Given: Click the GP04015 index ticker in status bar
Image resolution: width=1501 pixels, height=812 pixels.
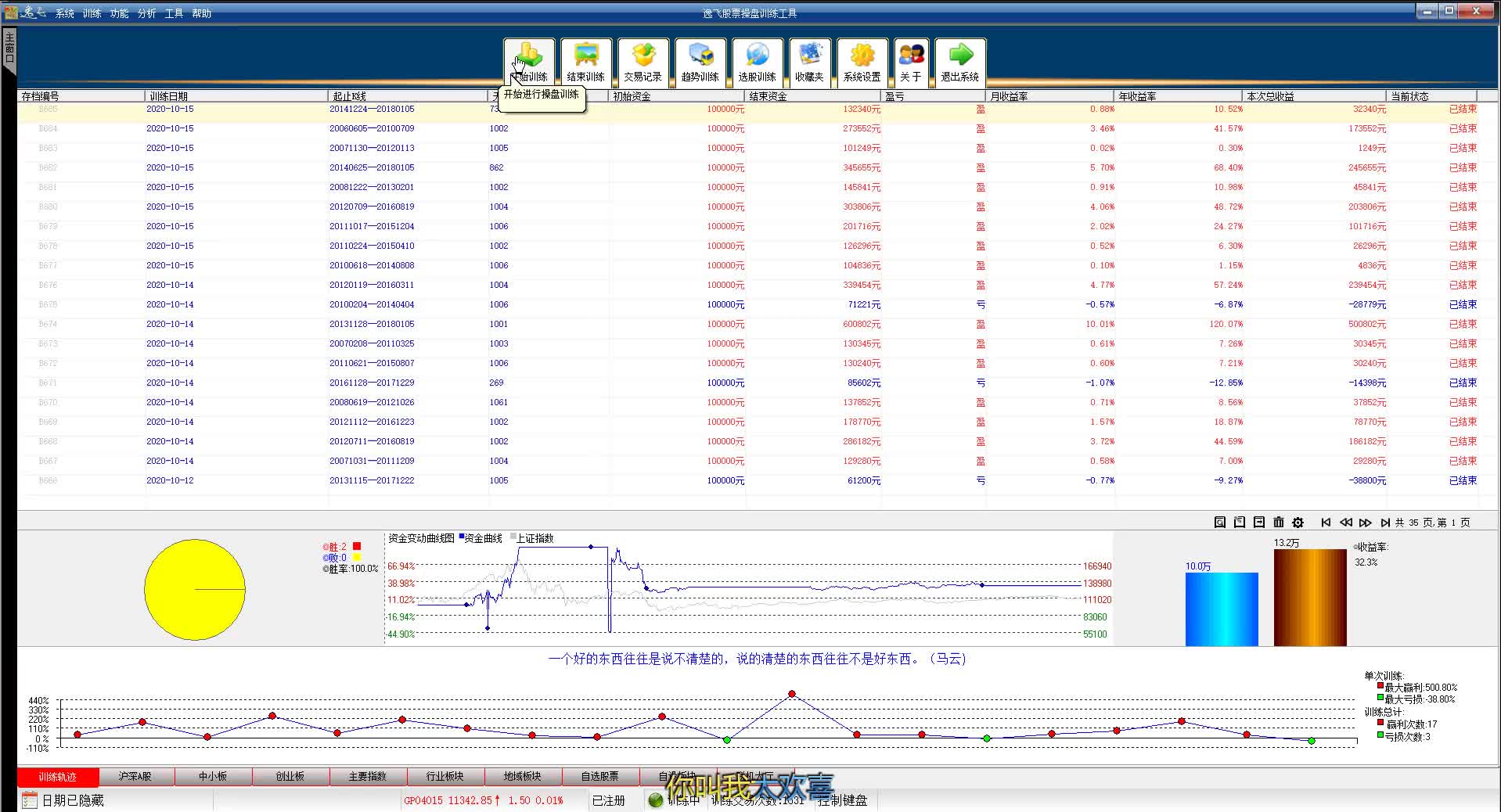Looking at the screenshot, I should click(x=484, y=800).
